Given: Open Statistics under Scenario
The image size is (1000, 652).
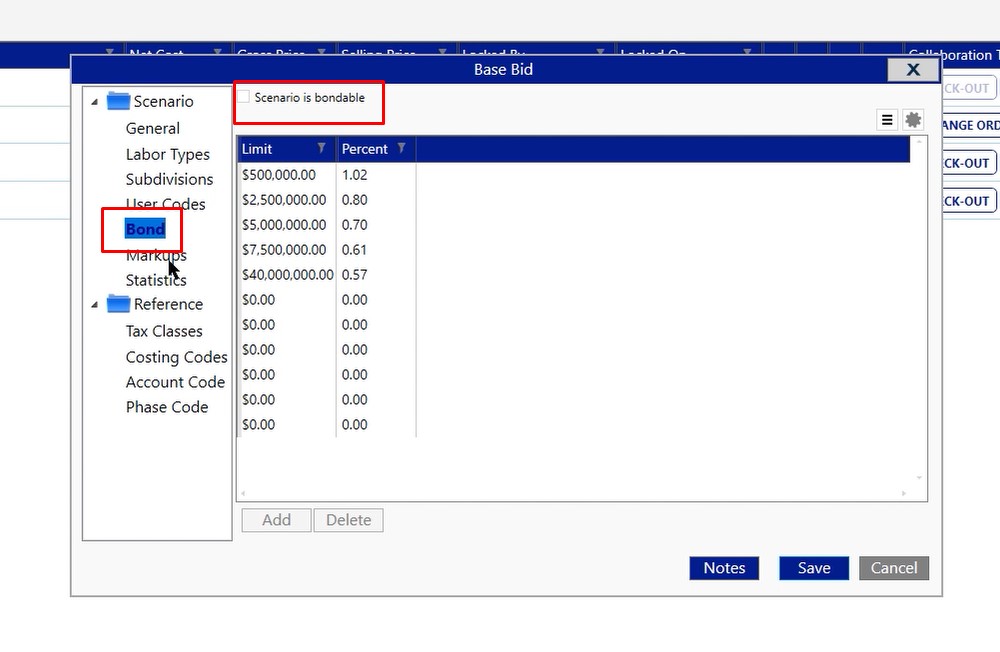Looking at the screenshot, I should pyautogui.click(x=156, y=280).
